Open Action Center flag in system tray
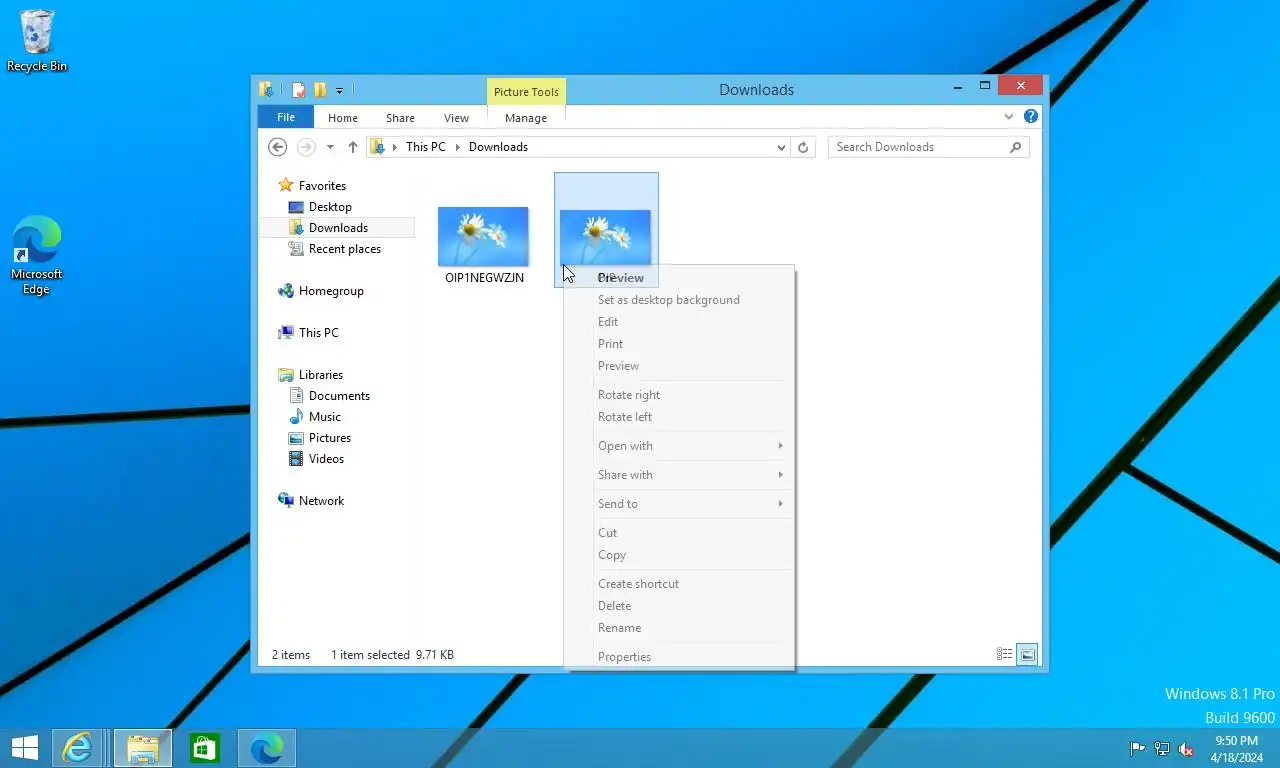This screenshot has width=1280, height=768. click(x=1138, y=749)
